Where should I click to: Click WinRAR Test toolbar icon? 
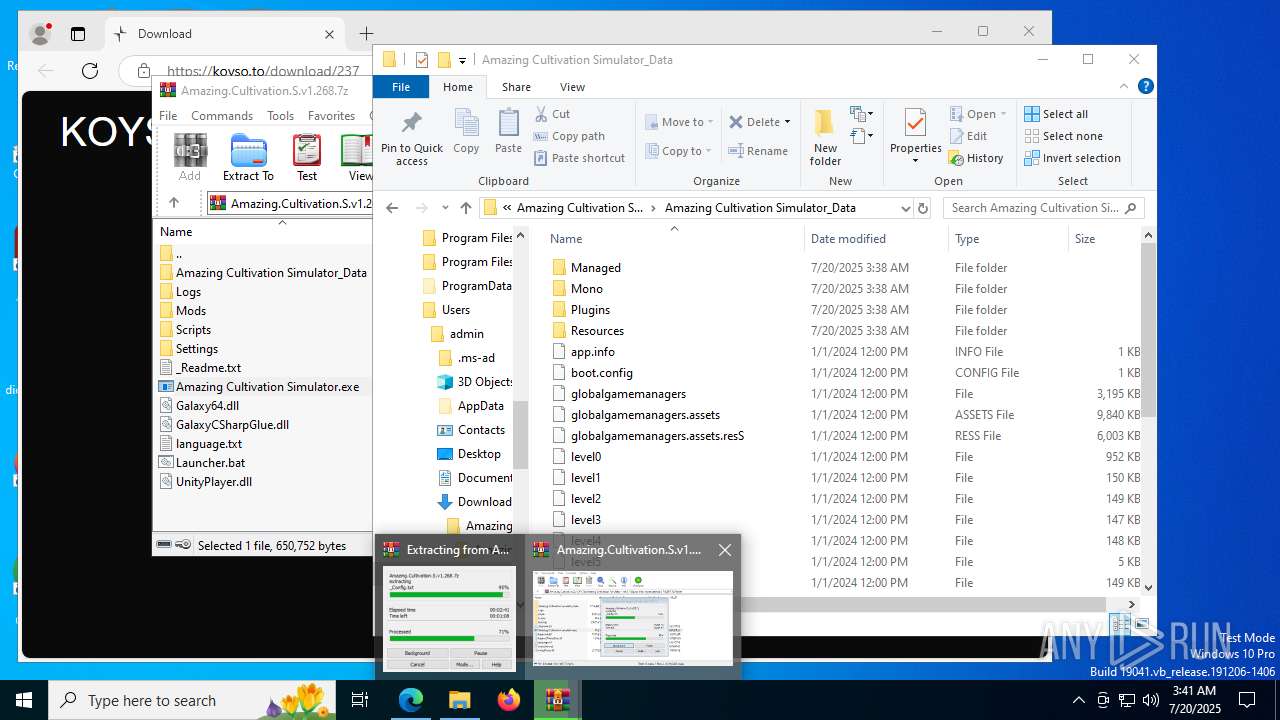[x=307, y=157]
